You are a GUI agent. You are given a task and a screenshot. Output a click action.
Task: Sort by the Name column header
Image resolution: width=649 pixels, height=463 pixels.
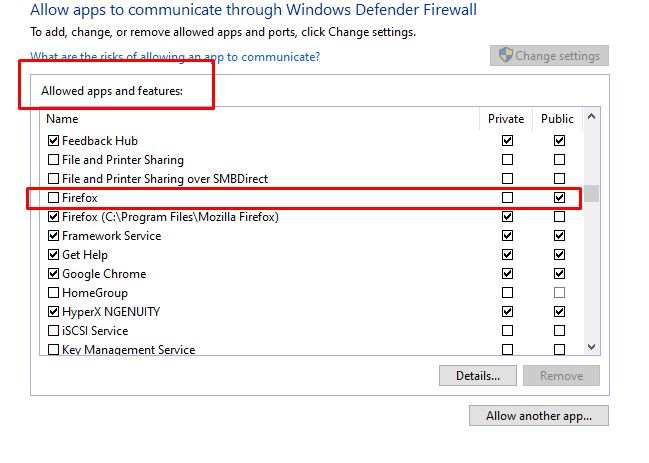[260, 119]
